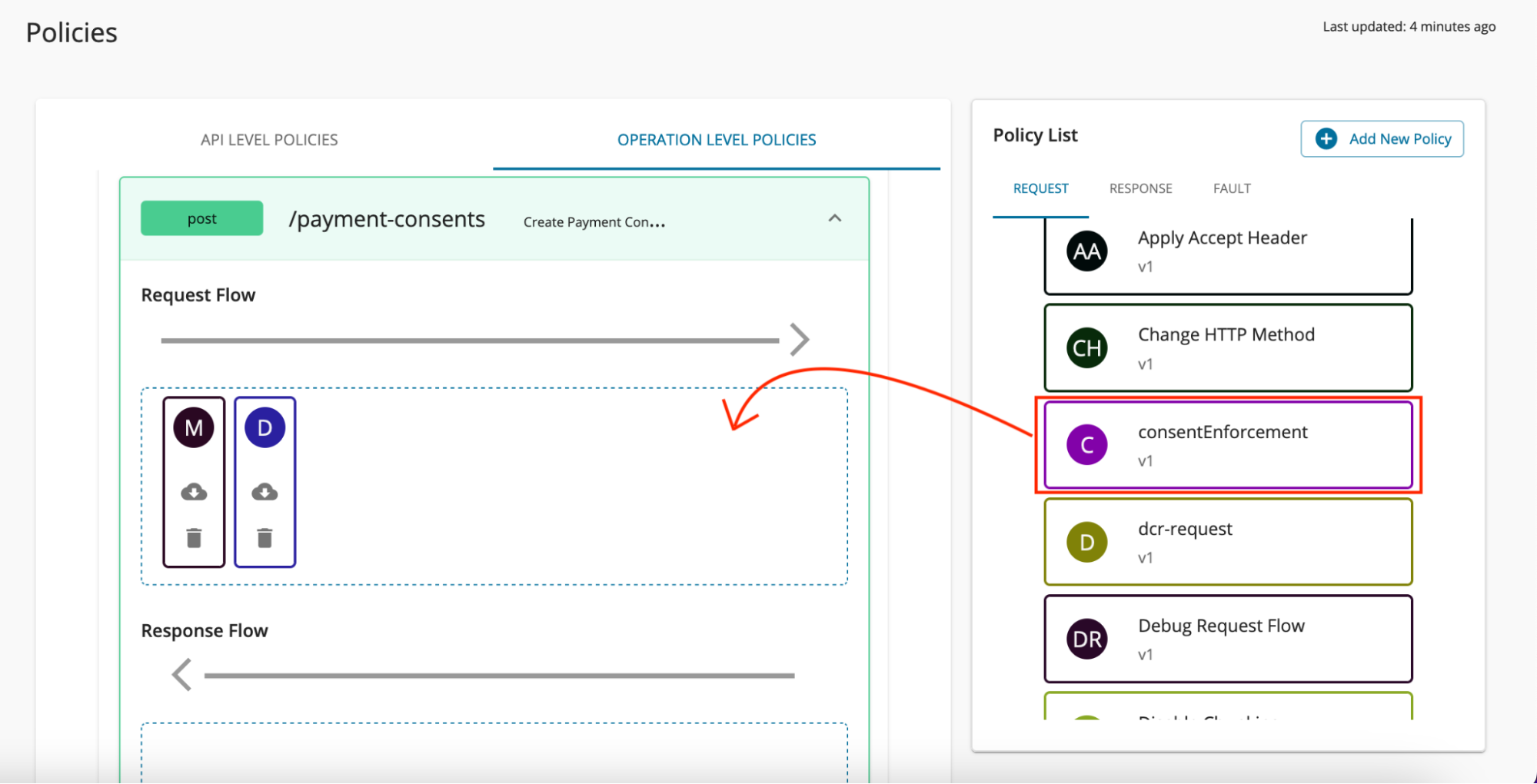Collapse the /payment-consents operation panel
Screen dimensions: 1537x784
(x=834, y=219)
